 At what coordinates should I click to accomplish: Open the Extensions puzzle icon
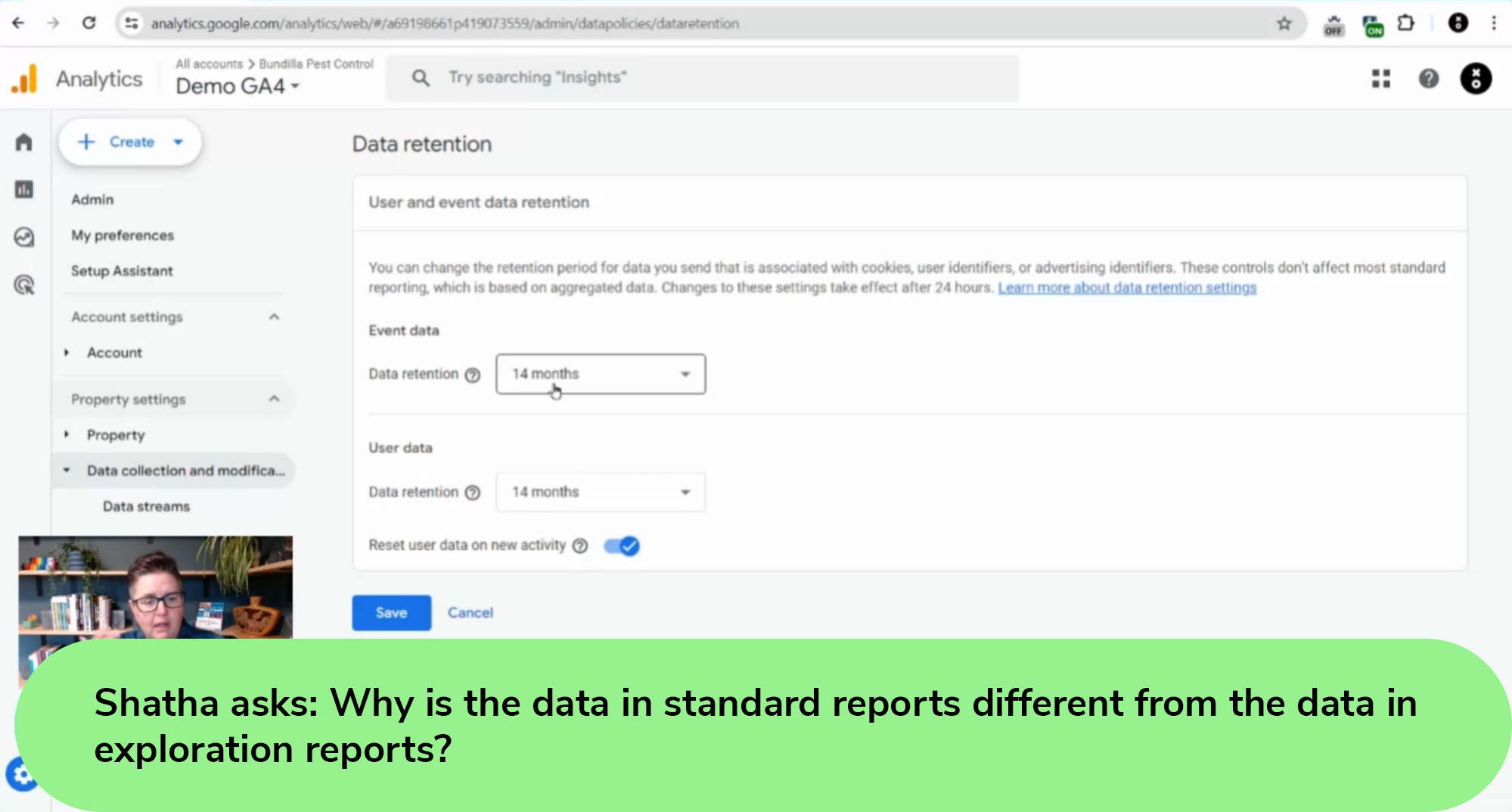tap(1406, 23)
